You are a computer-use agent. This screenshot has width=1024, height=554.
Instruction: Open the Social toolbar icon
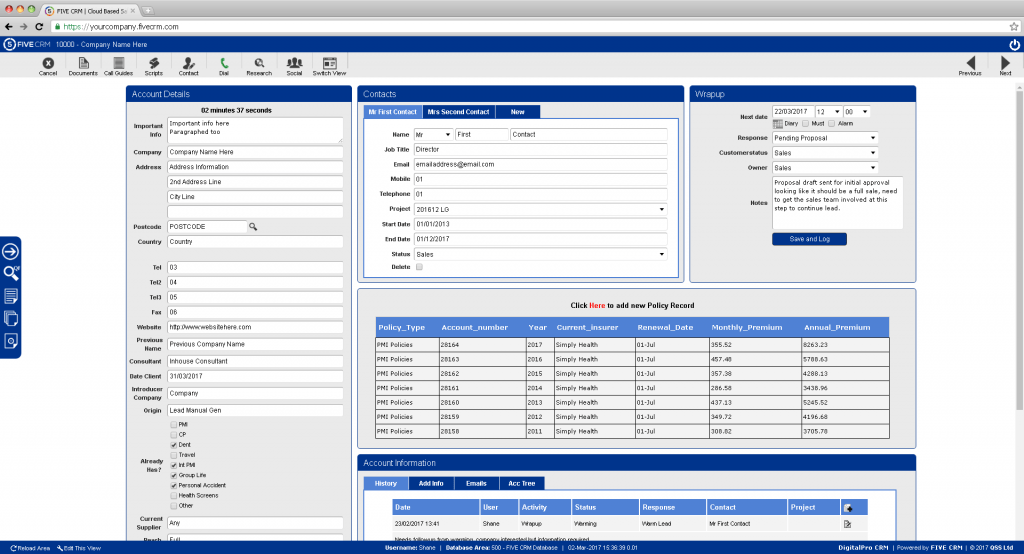295,65
